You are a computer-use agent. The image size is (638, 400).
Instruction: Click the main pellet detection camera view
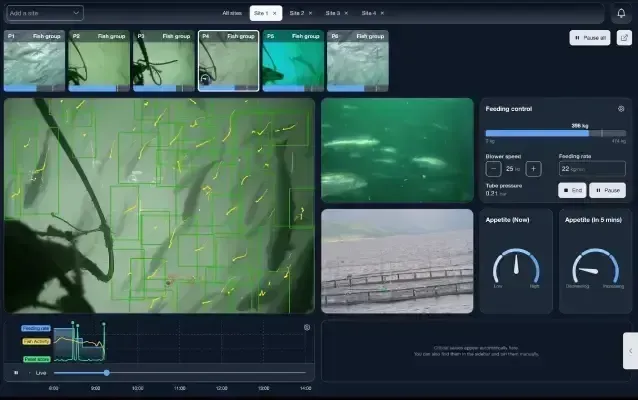159,205
